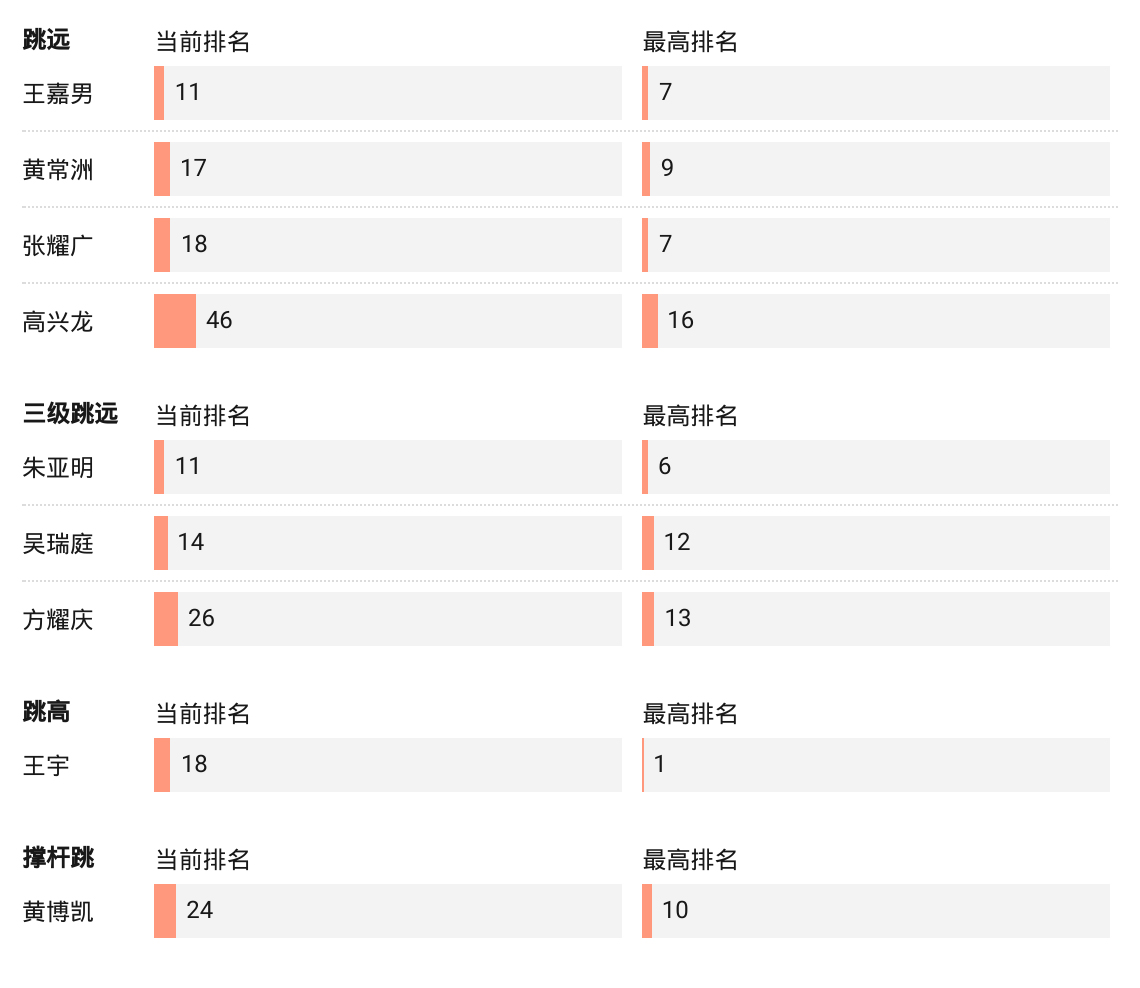The width and height of the screenshot is (1140, 988).
Task: Click 黄博凯's current ranking bar showing 24
Action: pos(165,911)
